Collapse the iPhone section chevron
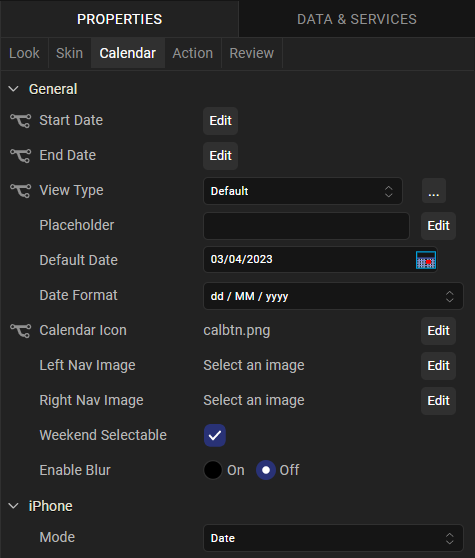475x558 pixels. (x=14, y=506)
